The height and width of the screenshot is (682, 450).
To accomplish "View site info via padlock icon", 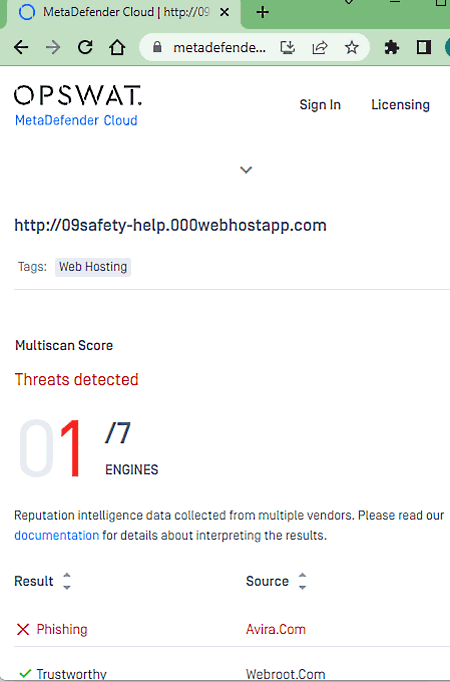I will tap(157, 47).
